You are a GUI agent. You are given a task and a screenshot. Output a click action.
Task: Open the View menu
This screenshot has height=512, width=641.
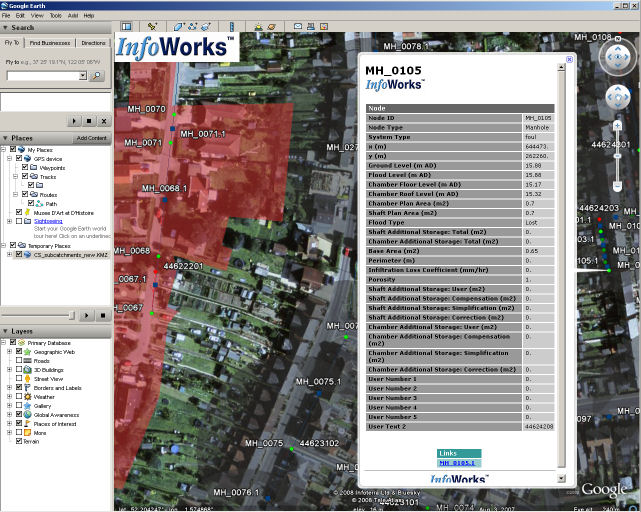click(37, 16)
